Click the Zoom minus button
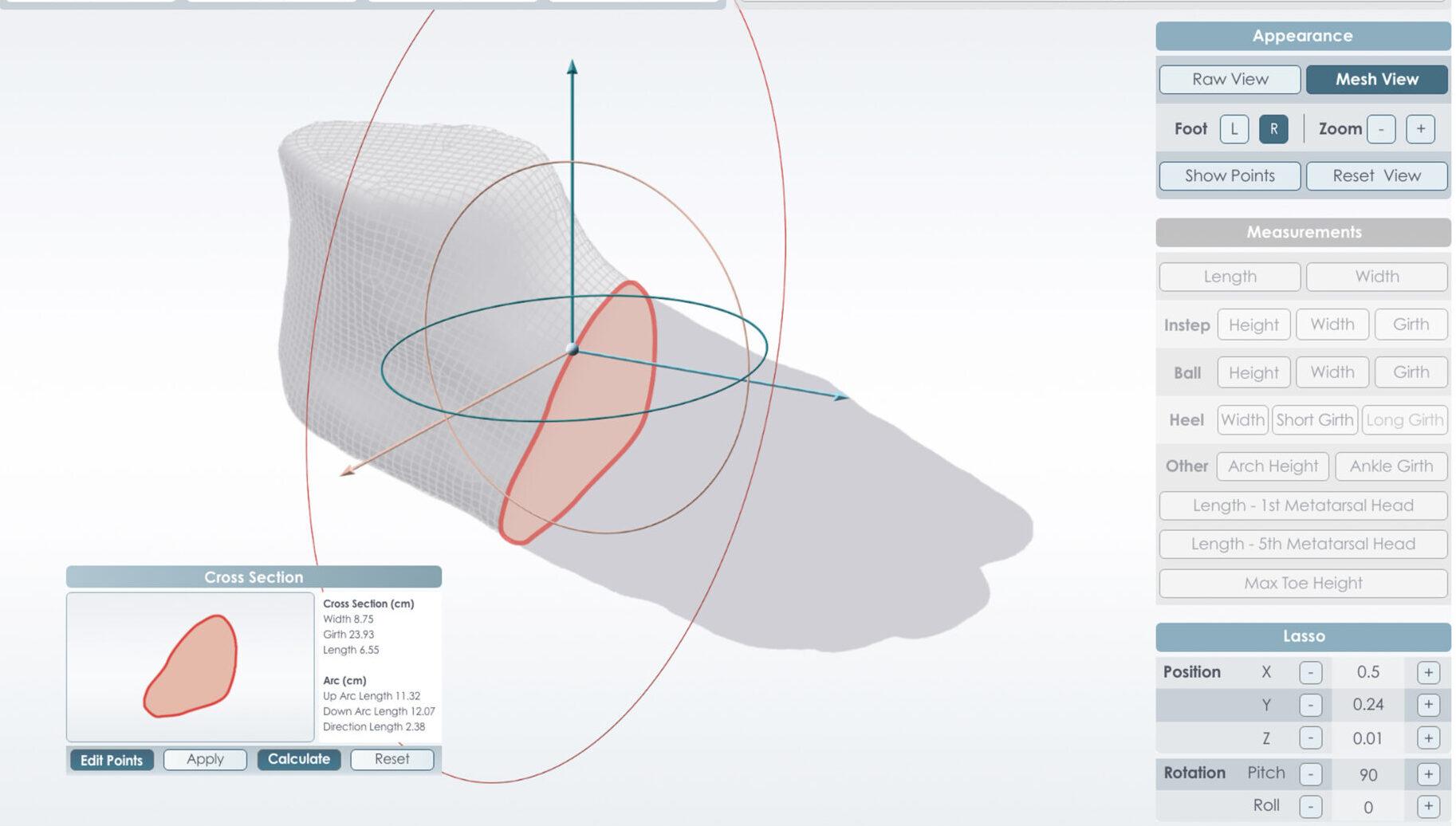 pyautogui.click(x=1380, y=129)
